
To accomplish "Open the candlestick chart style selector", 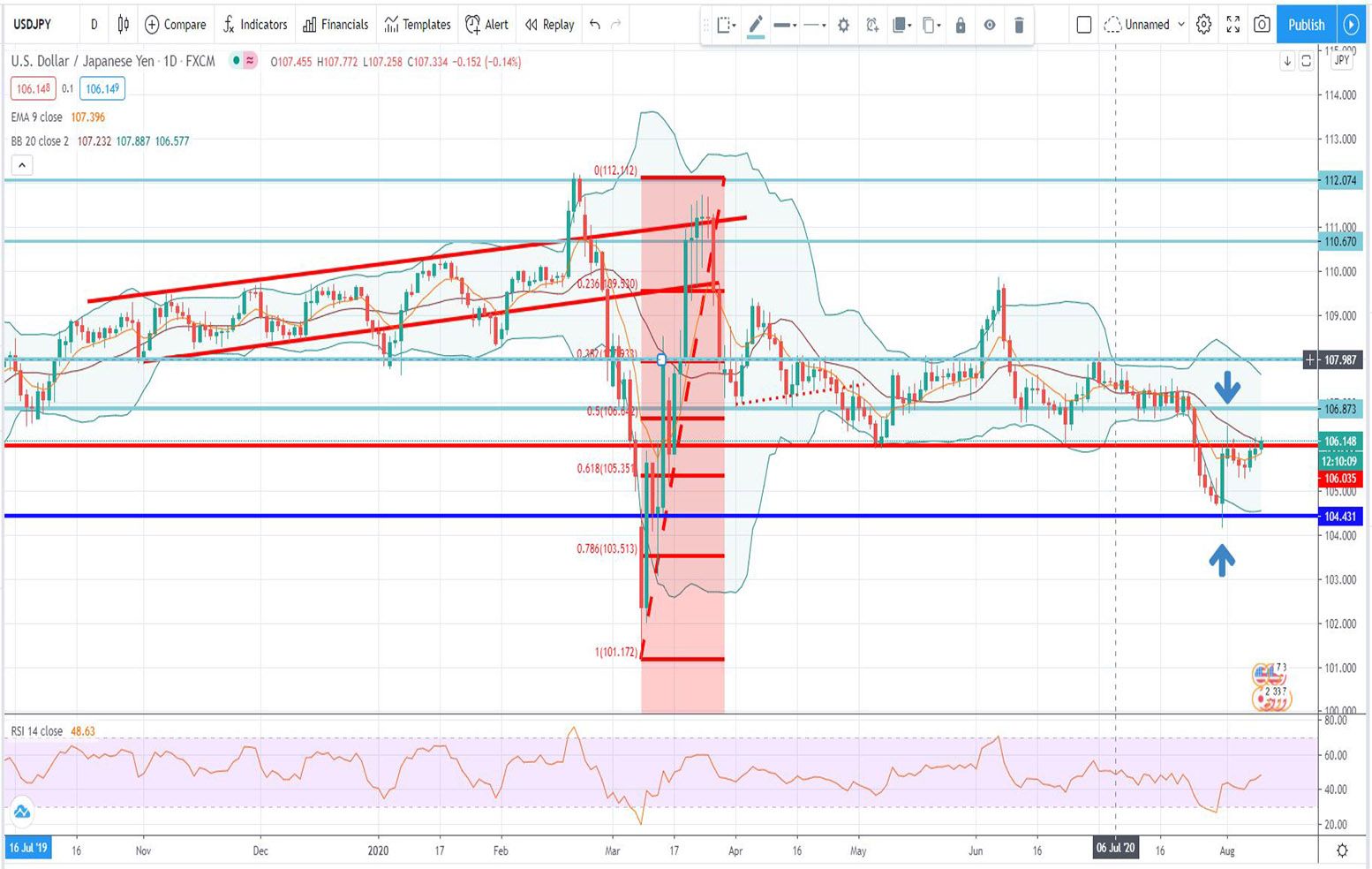I will (124, 25).
